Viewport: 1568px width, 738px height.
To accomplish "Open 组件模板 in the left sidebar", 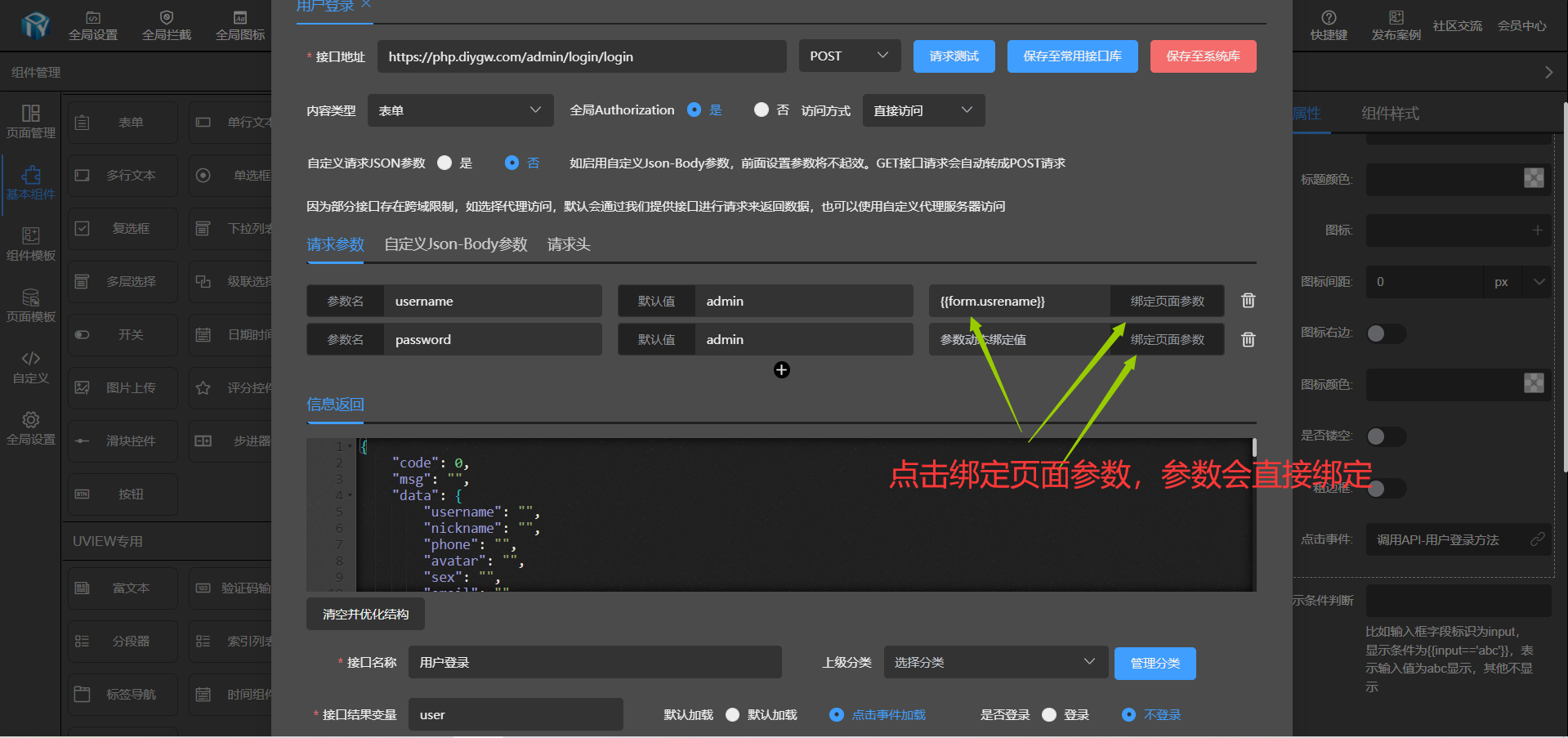I will point(31,244).
